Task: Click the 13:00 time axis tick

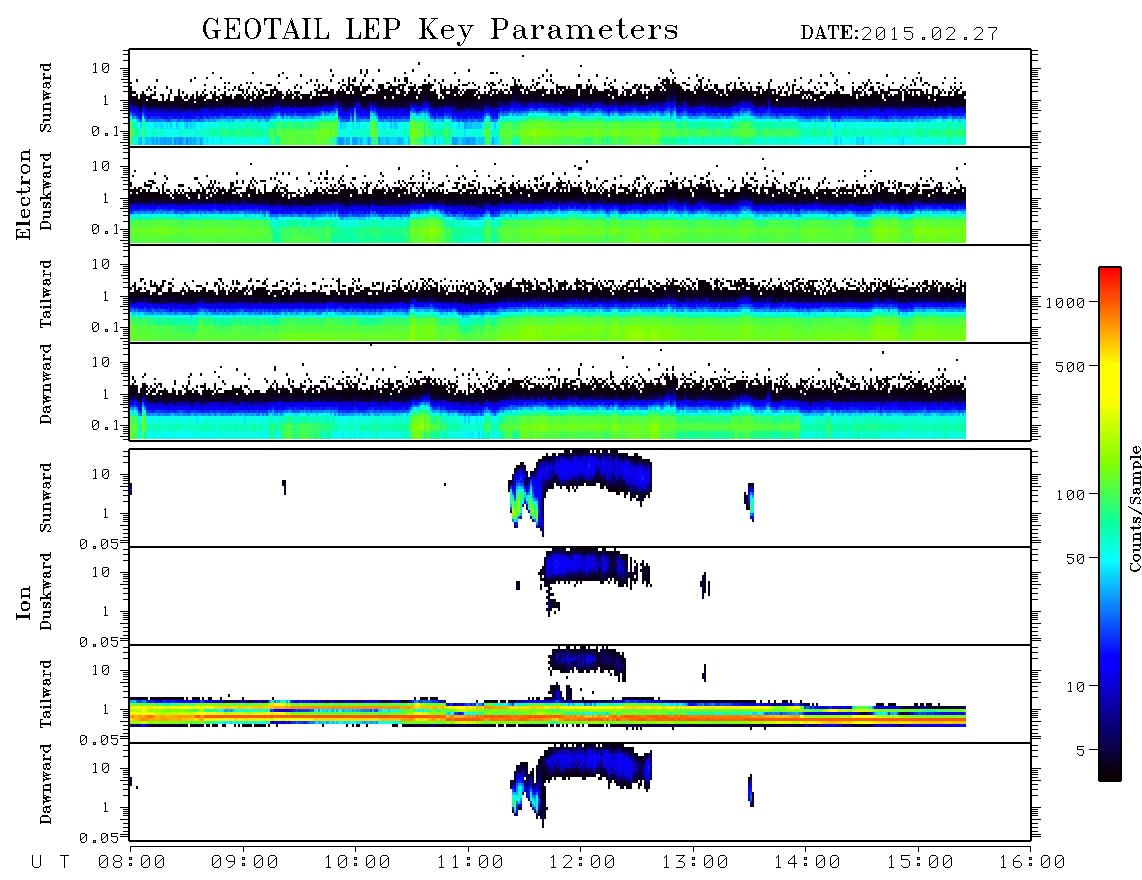Action: [x=695, y=862]
